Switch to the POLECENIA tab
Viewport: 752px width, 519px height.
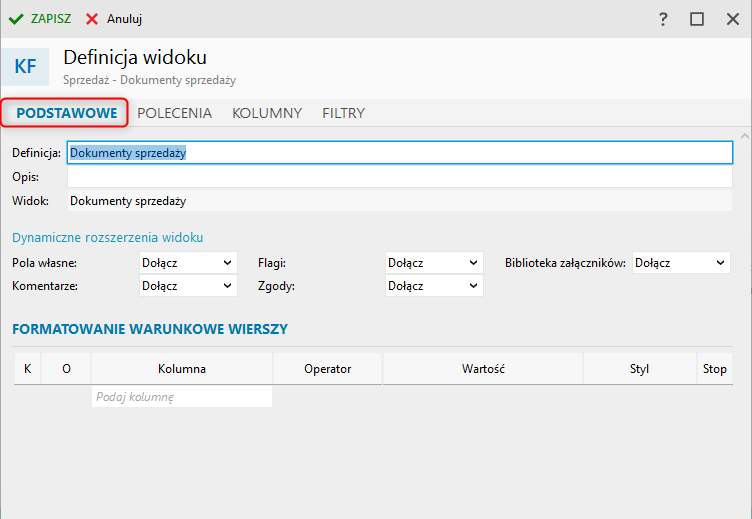(174, 113)
